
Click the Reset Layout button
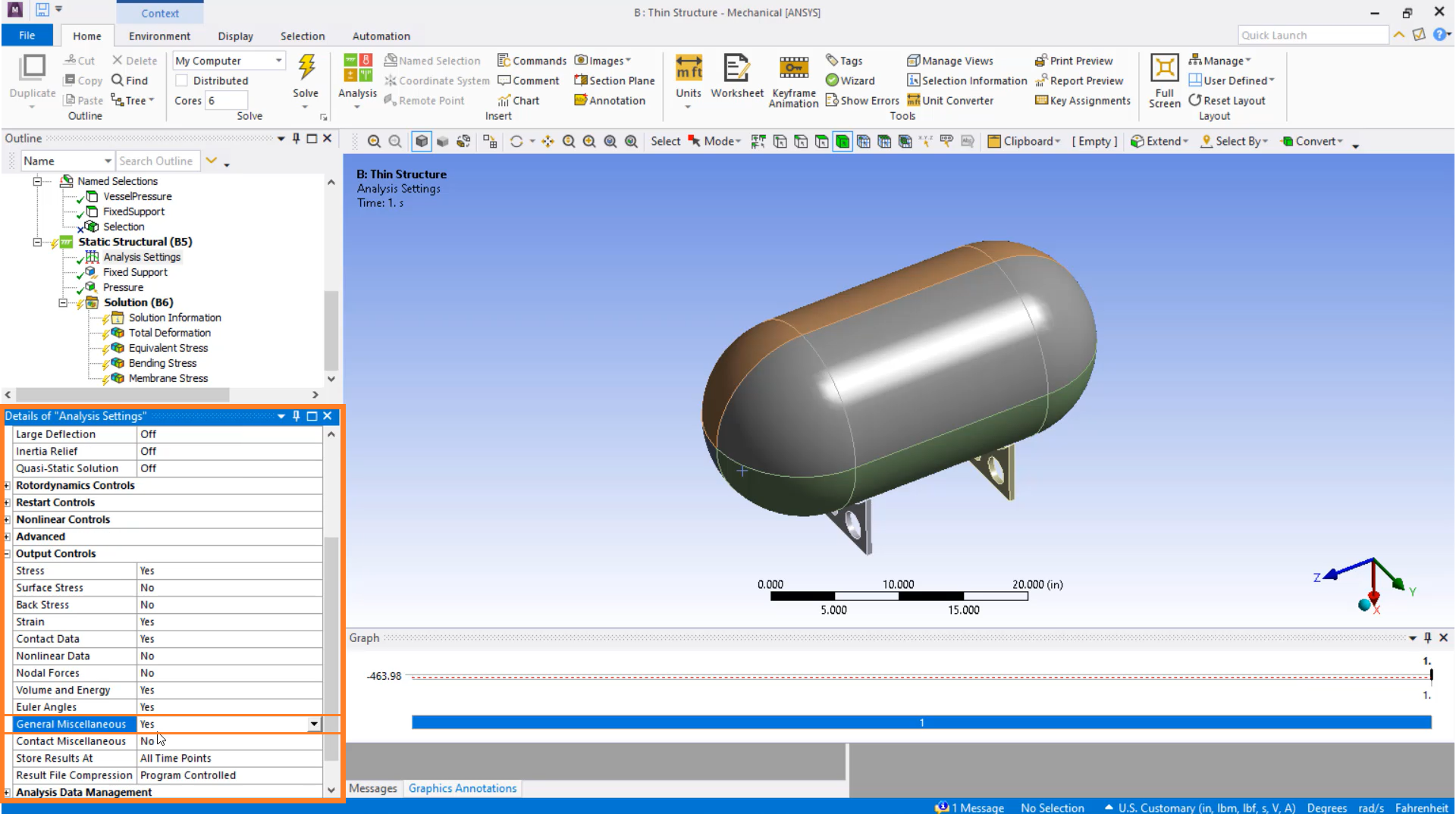(1227, 100)
